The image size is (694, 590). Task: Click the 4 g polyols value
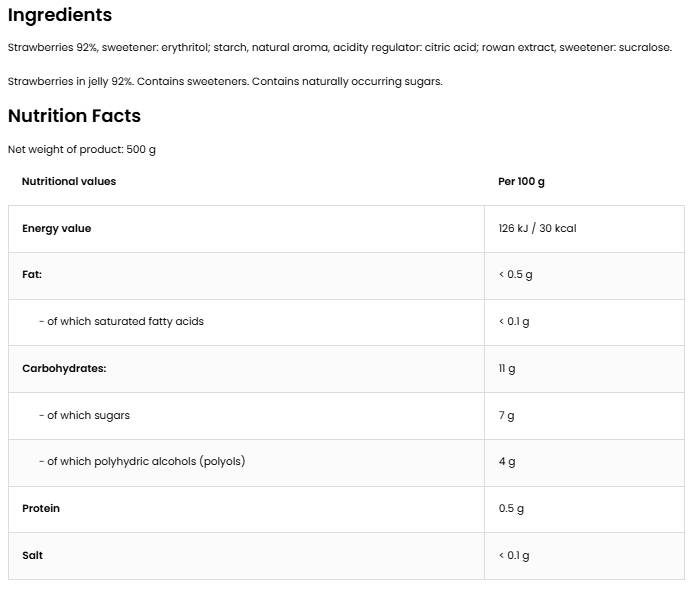tap(507, 461)
